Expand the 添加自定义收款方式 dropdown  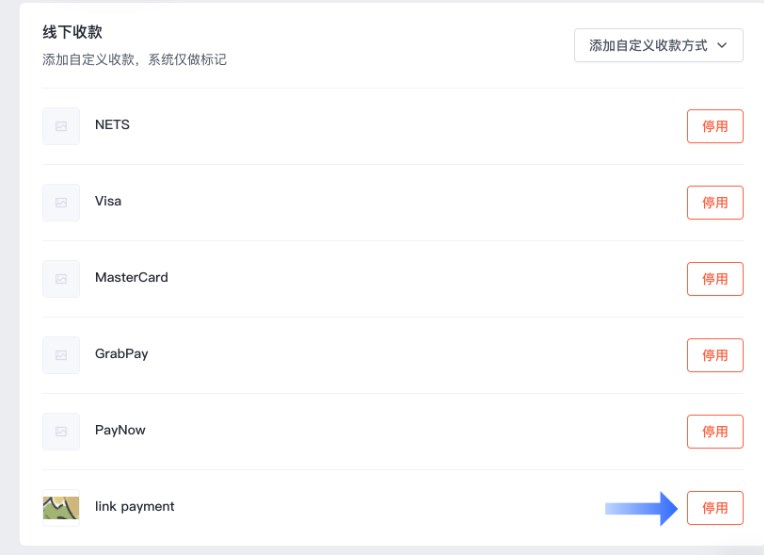click(658, 45)
